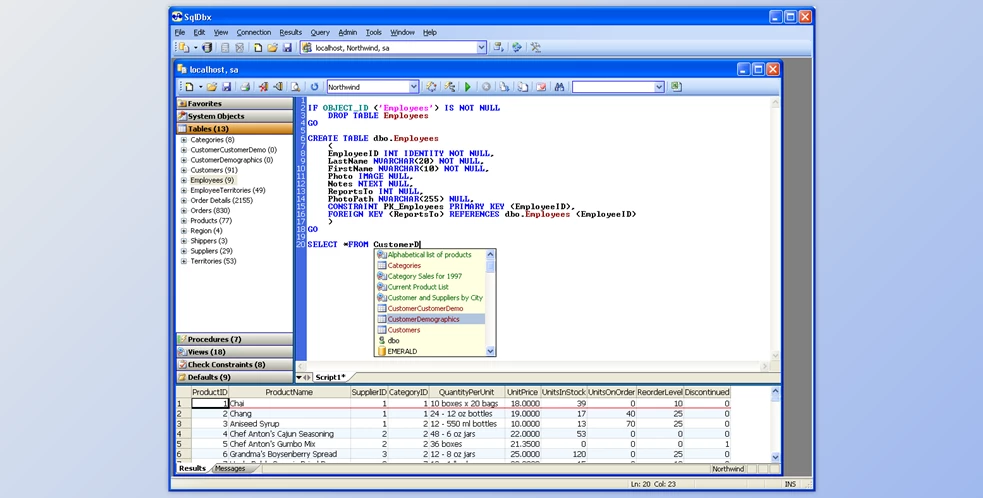Open the Query menu

click(320, 33)
